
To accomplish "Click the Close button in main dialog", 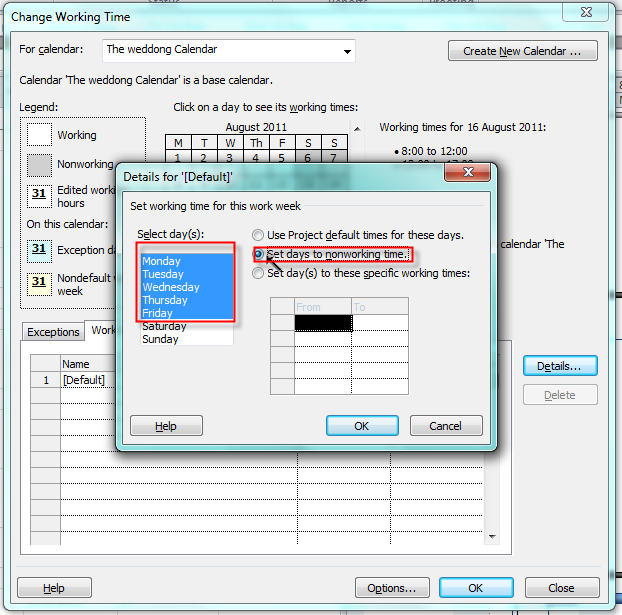I will pos(561,588).
